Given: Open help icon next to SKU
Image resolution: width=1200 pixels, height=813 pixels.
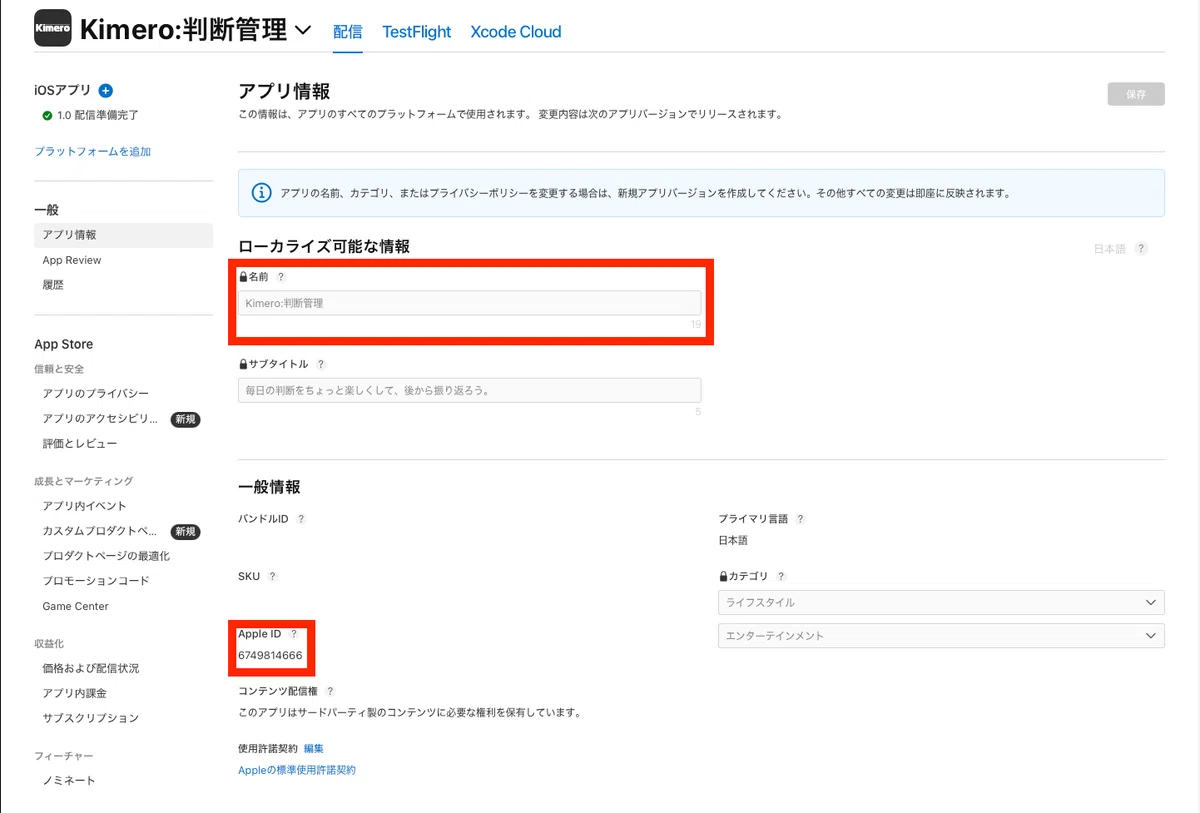Looking at the screenshot, I should tap(272, 576).
